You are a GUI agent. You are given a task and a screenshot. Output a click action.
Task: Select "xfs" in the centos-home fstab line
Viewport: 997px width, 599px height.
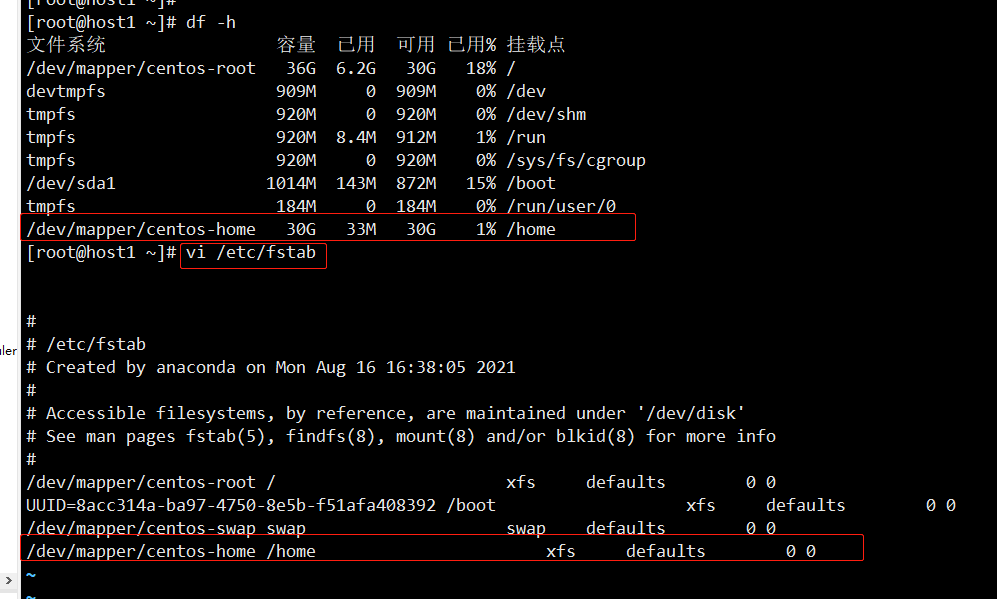point(561,551)
